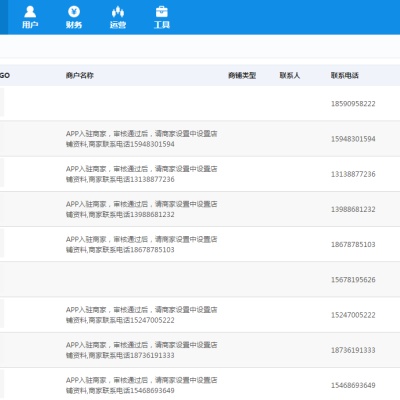
Task: Click the 商户名称 column header
Action: coord(80,75)
